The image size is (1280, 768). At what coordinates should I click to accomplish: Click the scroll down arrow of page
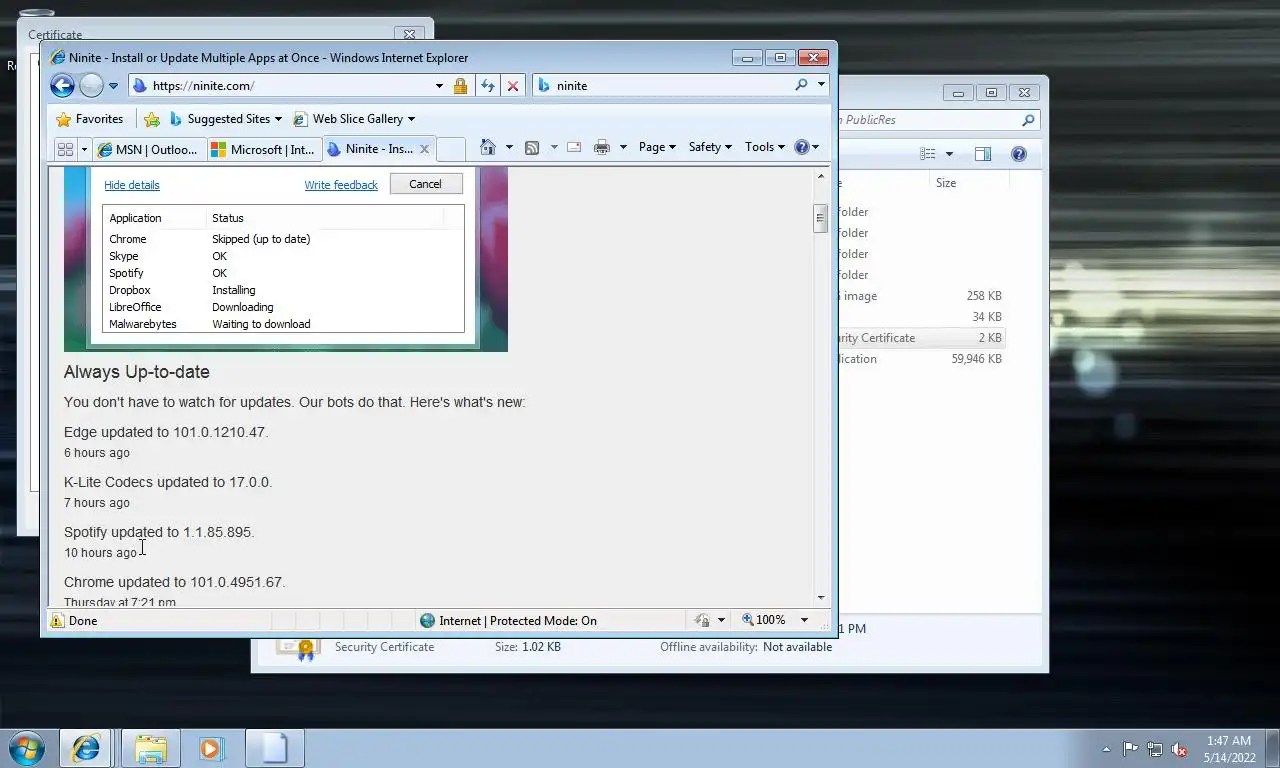pyautogui.click(x=821, y=597)
